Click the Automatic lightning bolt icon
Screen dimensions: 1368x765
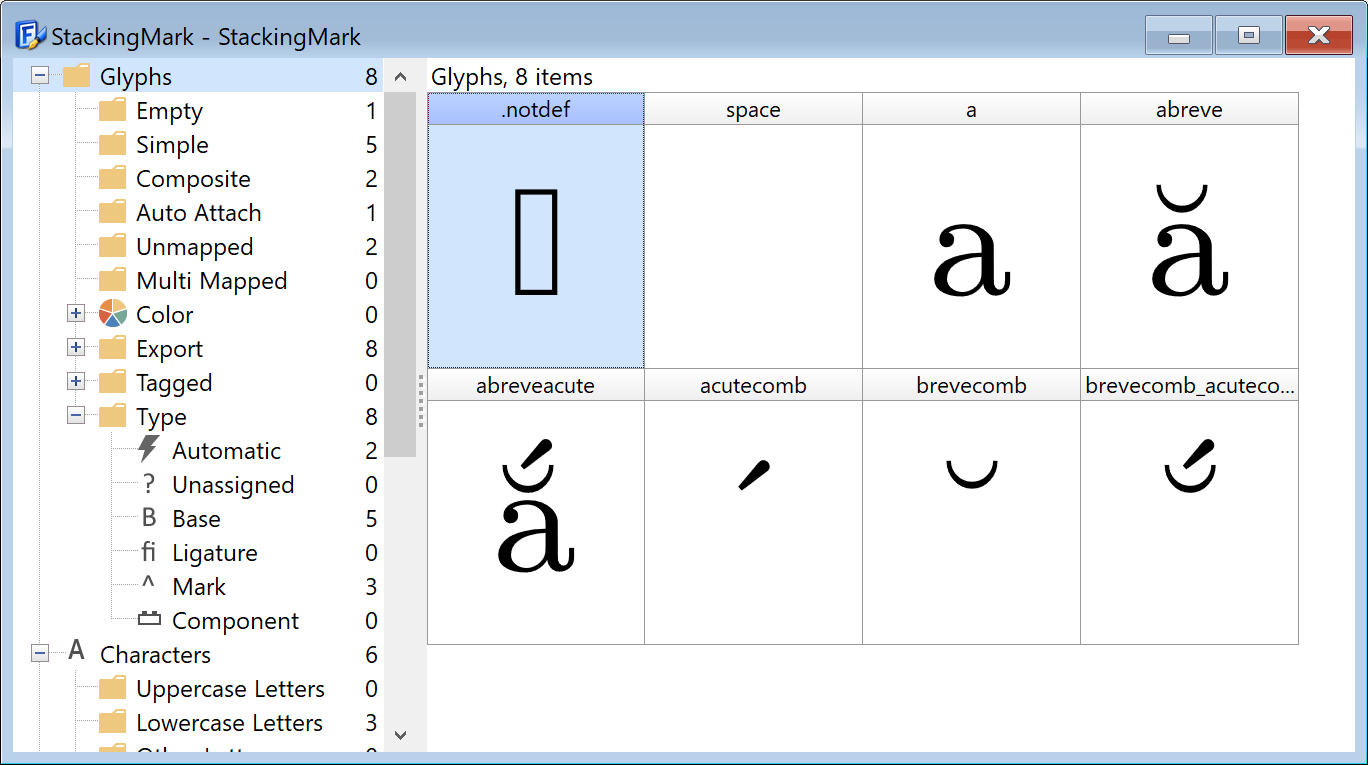coord(149,450)
